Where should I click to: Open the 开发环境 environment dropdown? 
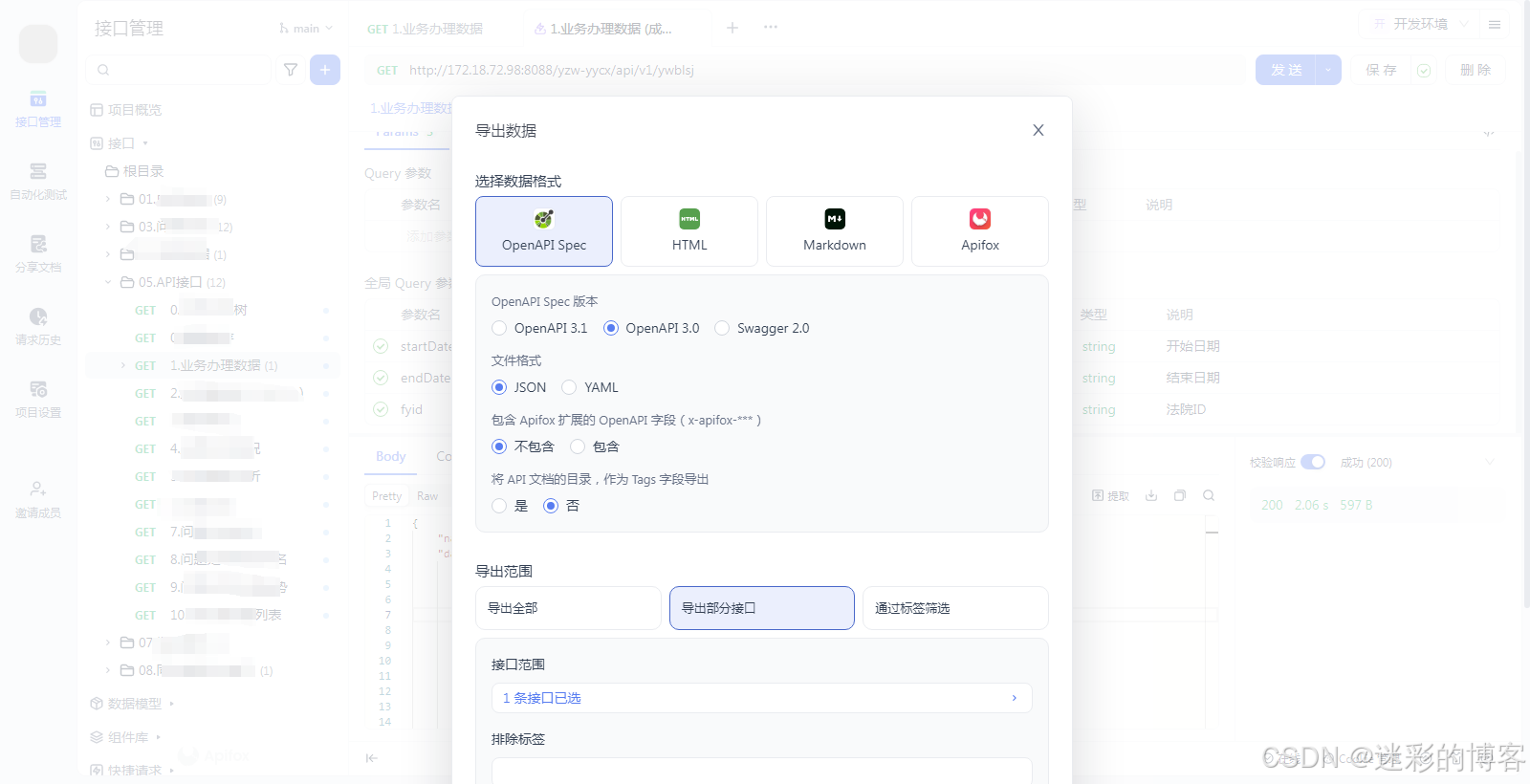(1420, 24)
